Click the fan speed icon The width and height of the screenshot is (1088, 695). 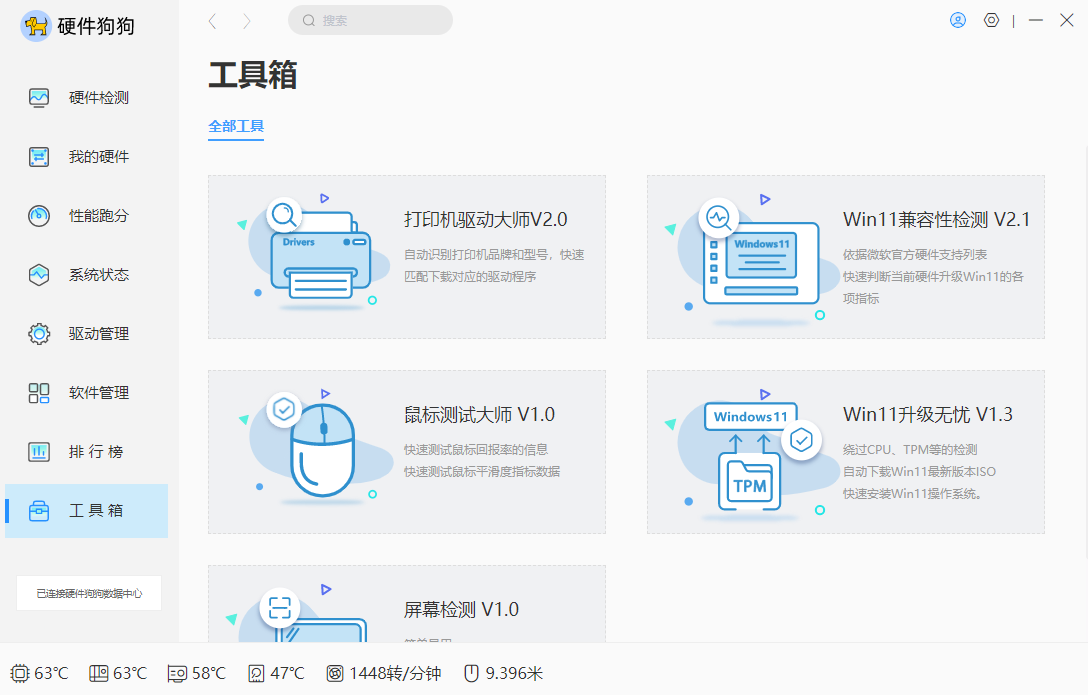[335, 673]
